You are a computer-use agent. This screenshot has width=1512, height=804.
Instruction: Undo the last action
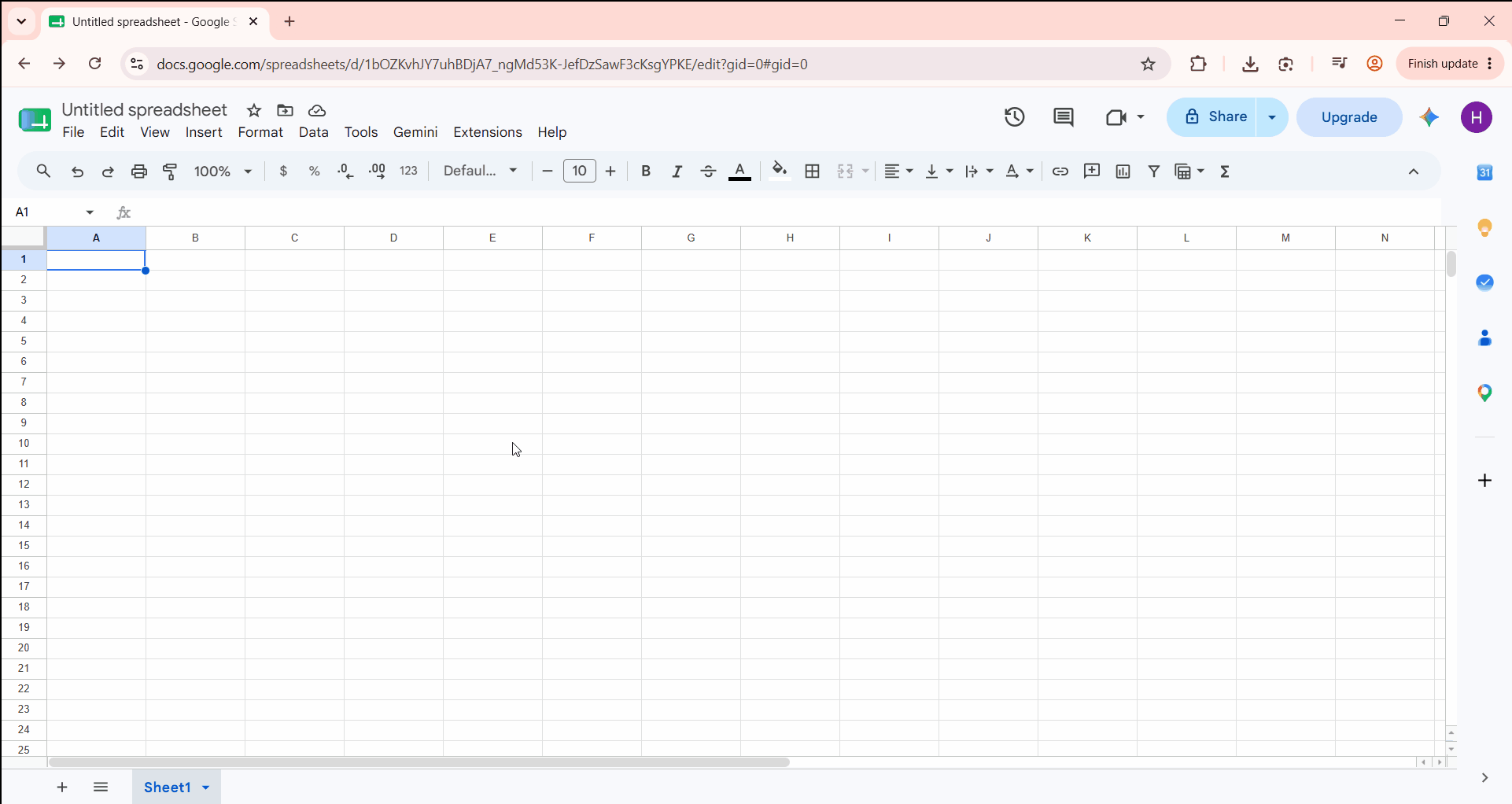(x=77, y=171)
